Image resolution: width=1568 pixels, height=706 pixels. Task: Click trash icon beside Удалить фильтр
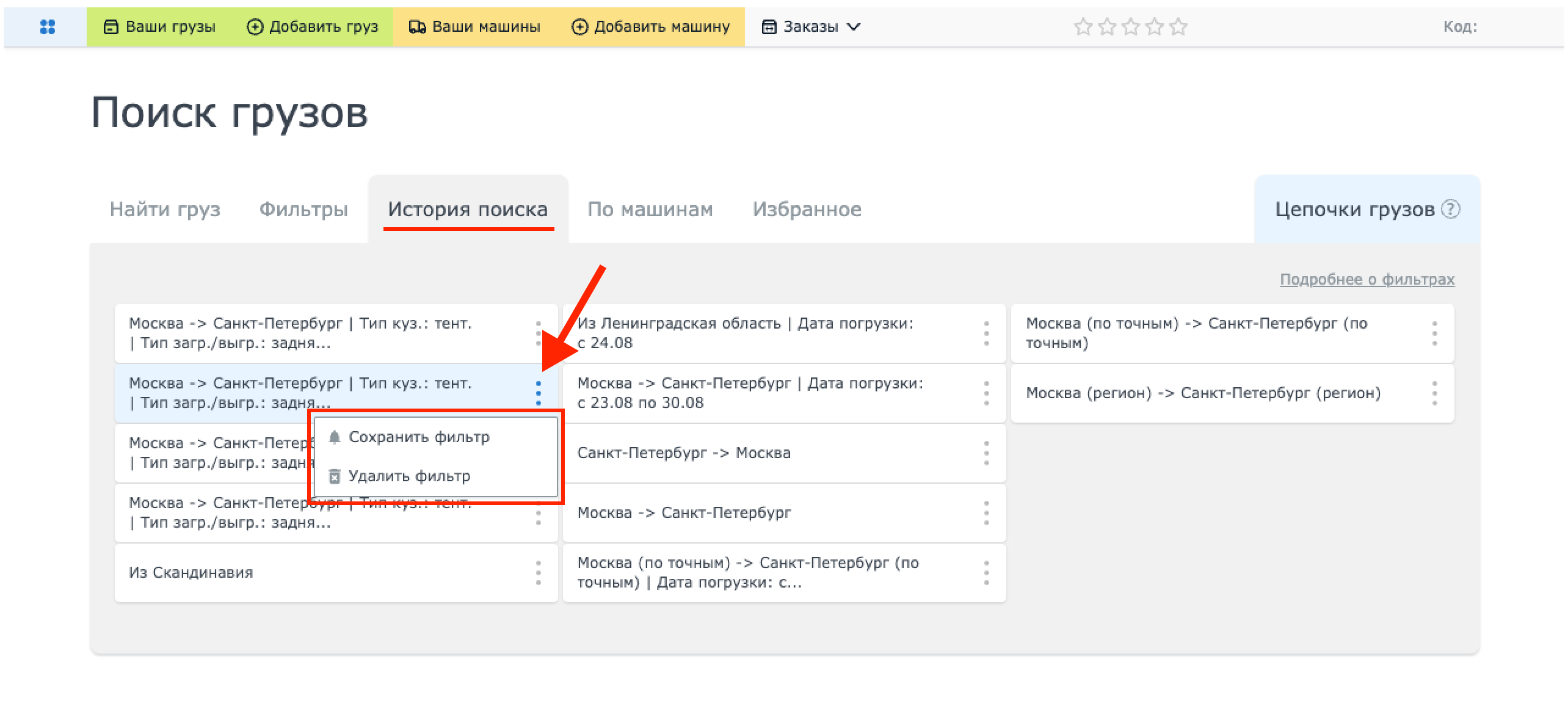pos(334,476)
